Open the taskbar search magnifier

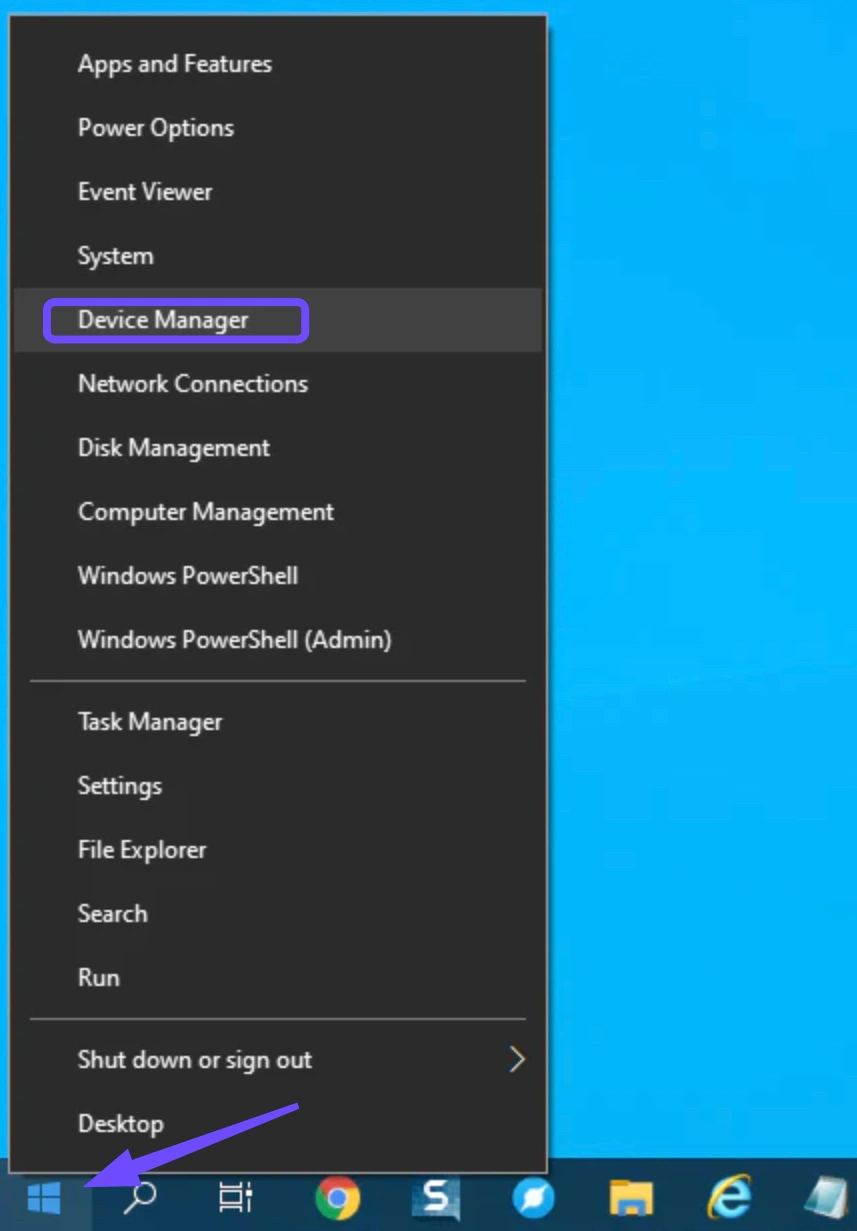tap(140, 1197)
